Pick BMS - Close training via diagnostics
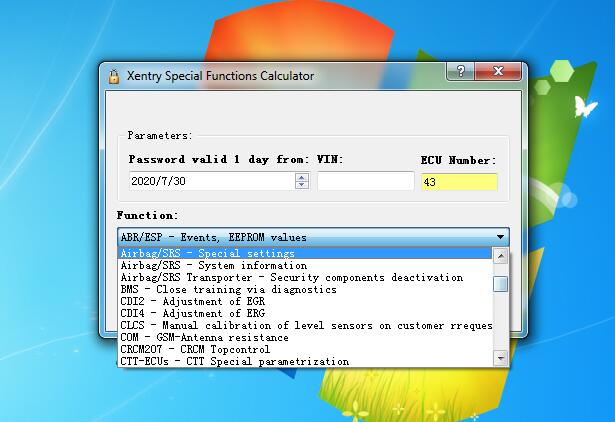This screenshot has width=615, height=422. click(x=305, y=289)
